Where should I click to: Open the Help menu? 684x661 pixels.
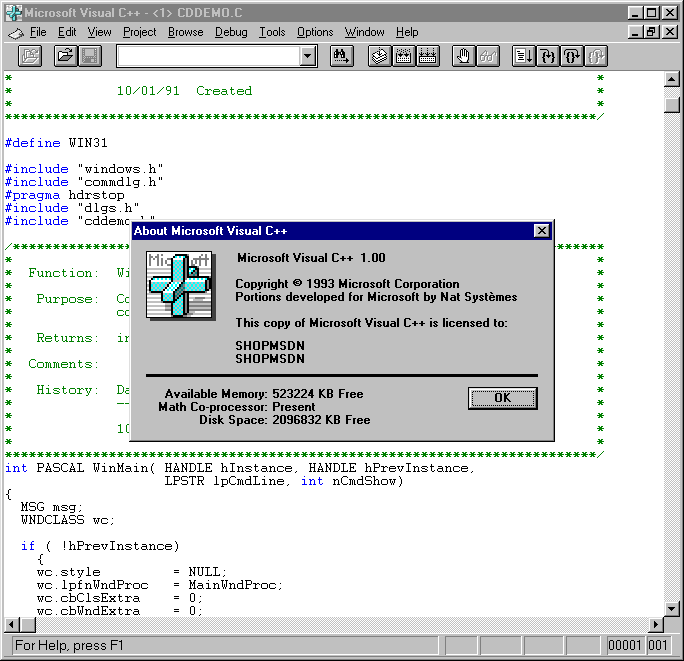(x=407, y=32)
